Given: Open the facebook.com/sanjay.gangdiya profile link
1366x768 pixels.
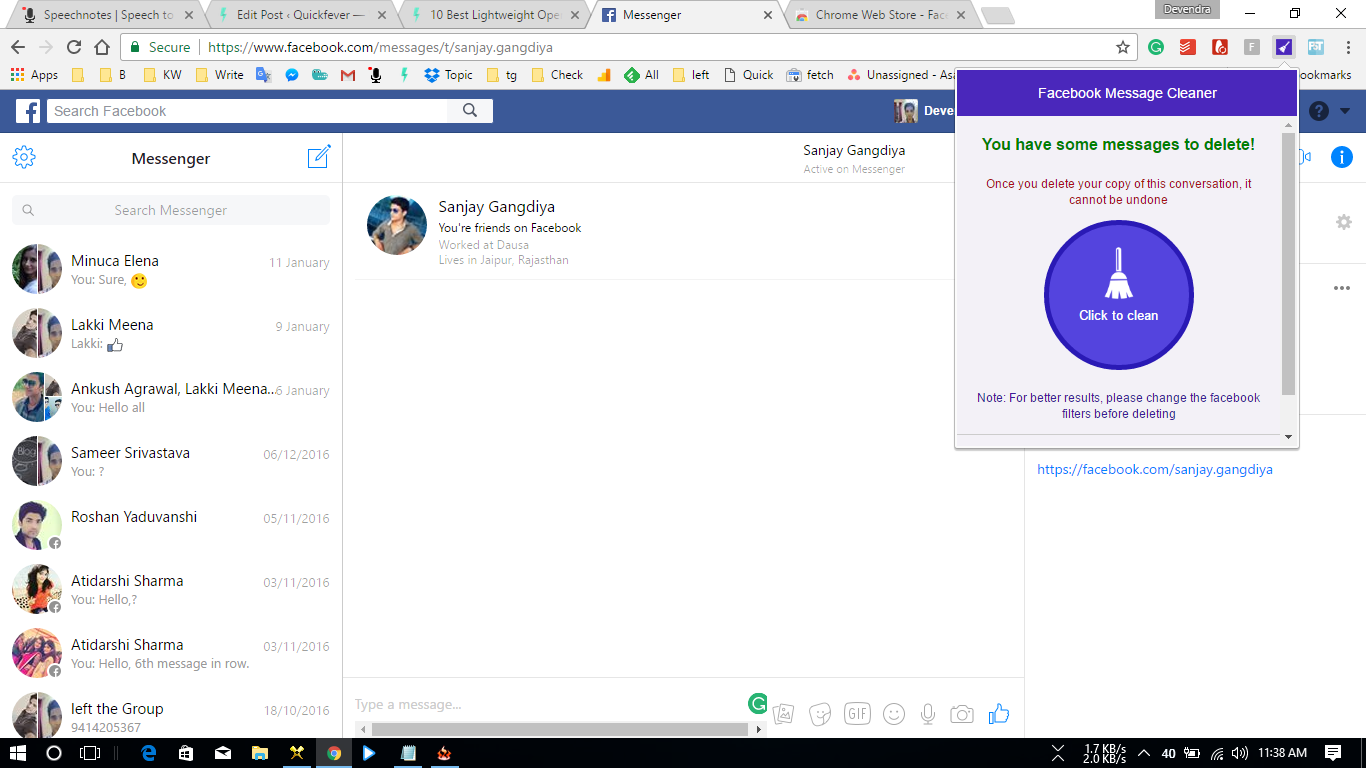Looking at the screenshot, I should (x=1155, y=469).
